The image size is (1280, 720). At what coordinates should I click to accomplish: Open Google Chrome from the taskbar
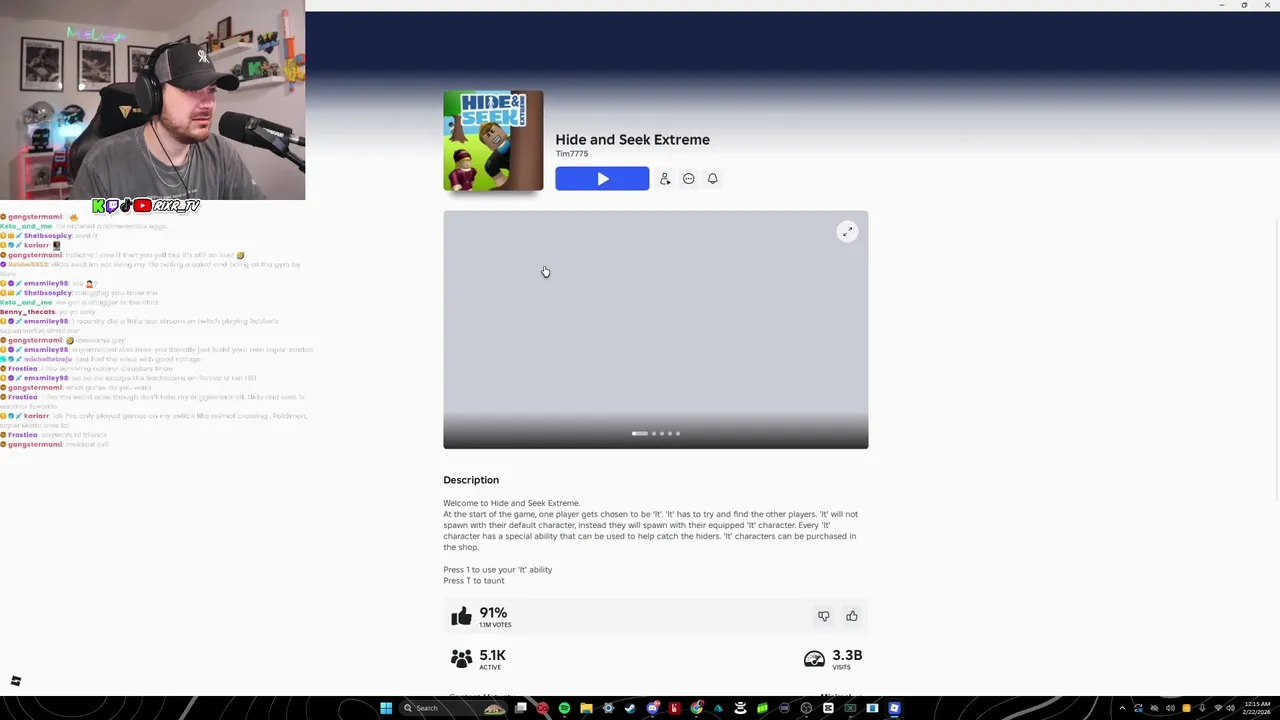click(696, 708)
